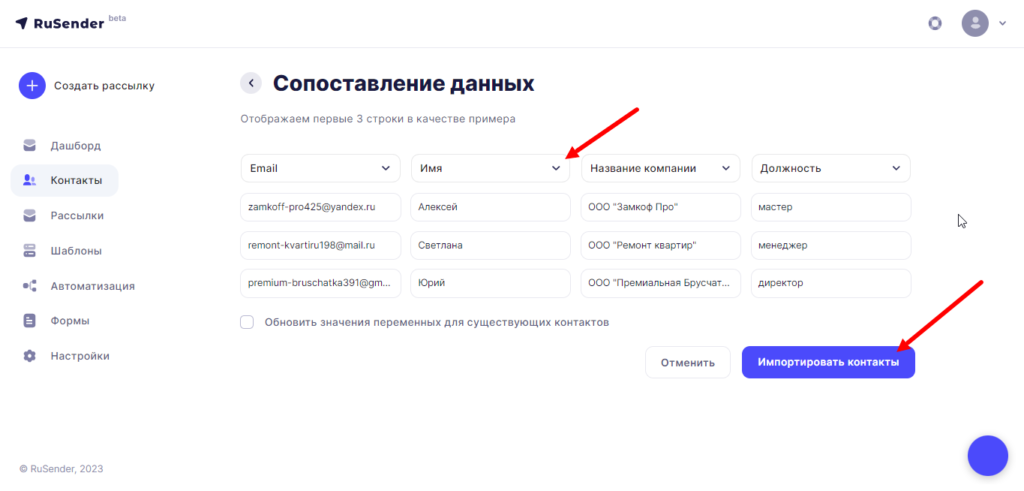Click Импортировать контакты button
1024x491 pixels.
coord(828,362)
